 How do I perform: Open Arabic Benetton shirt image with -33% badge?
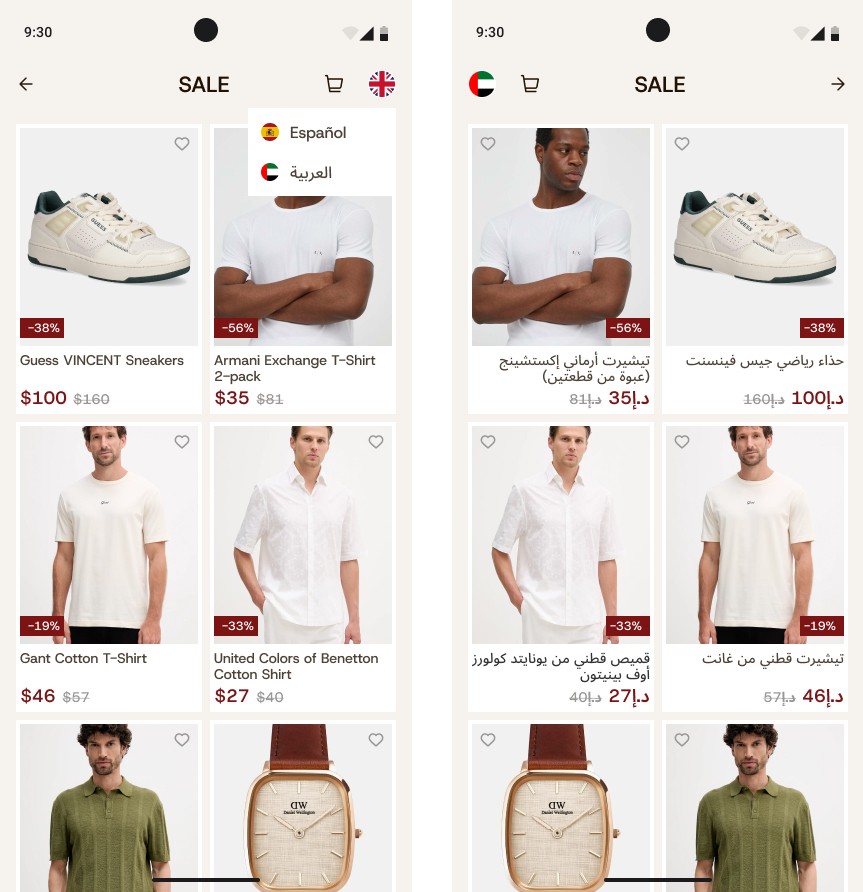tap(561, 535)
